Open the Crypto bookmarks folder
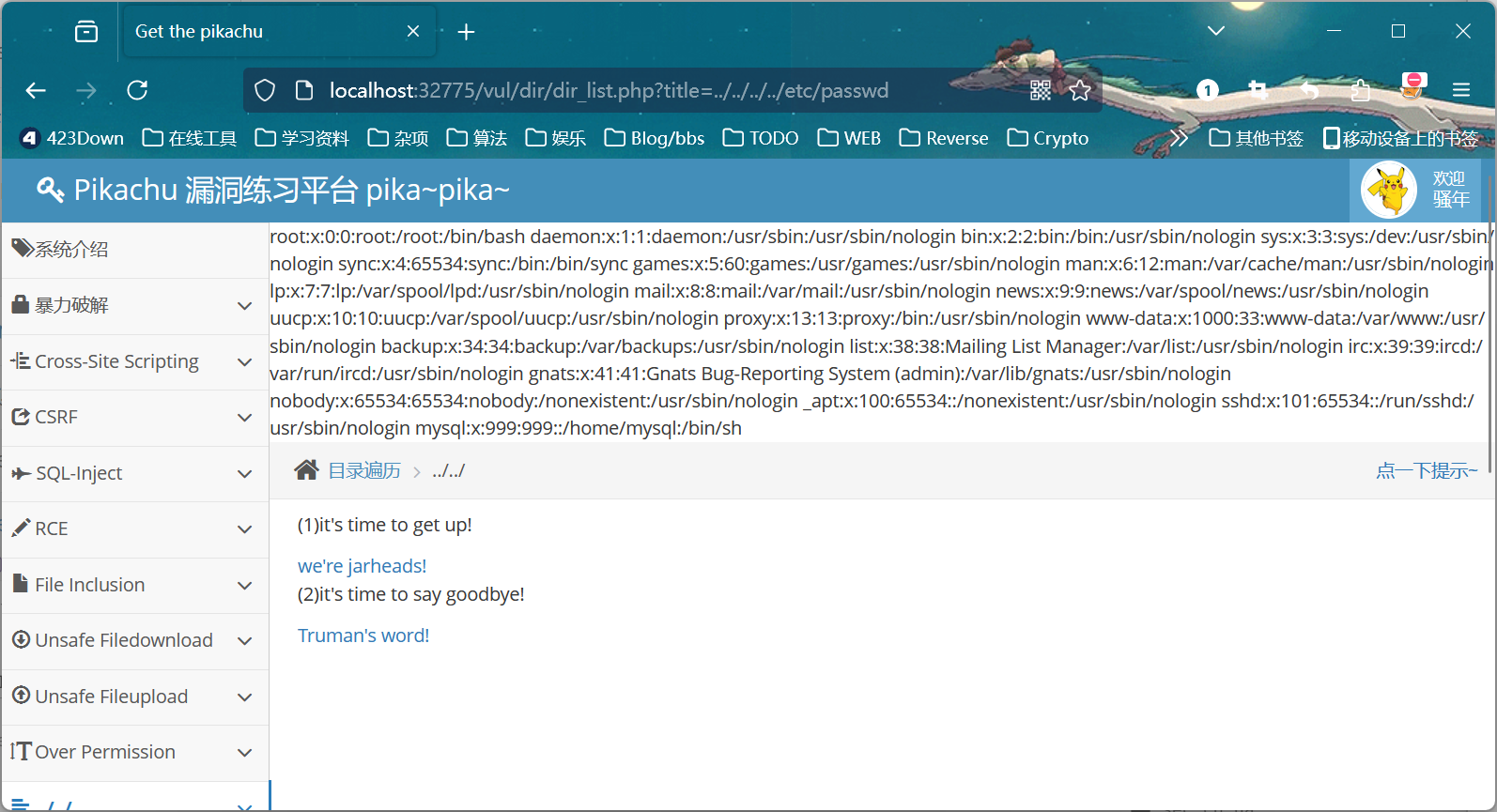This screenshot has height=812, width=1497. pyautogui.click(x=1048, y=138)
